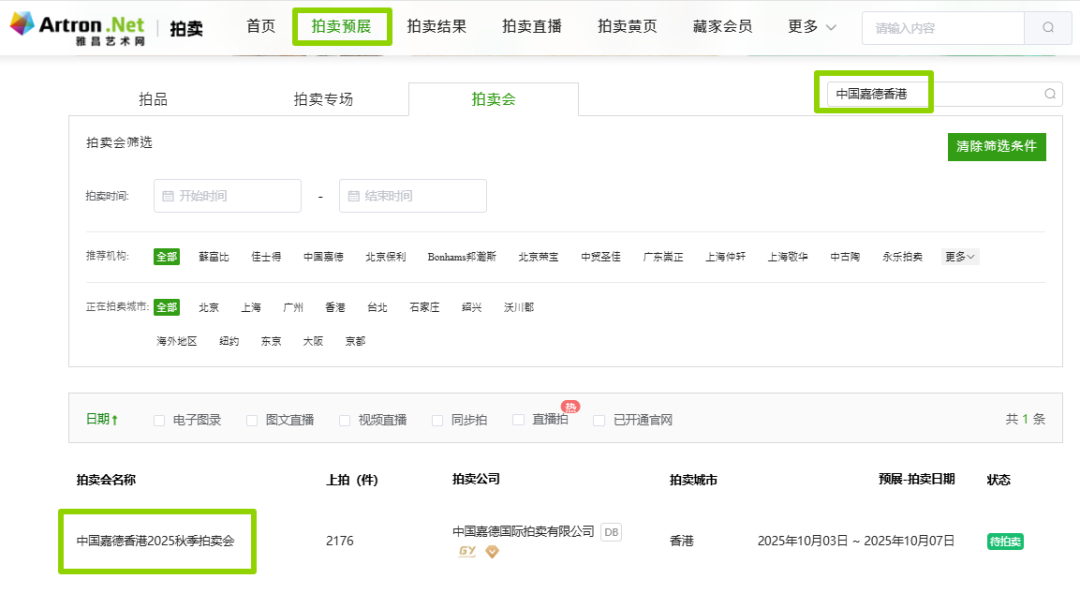This screenshot has width=1080, height=594.
Task: Check the 直播拍 checkbox
Action: click(518, 420)
